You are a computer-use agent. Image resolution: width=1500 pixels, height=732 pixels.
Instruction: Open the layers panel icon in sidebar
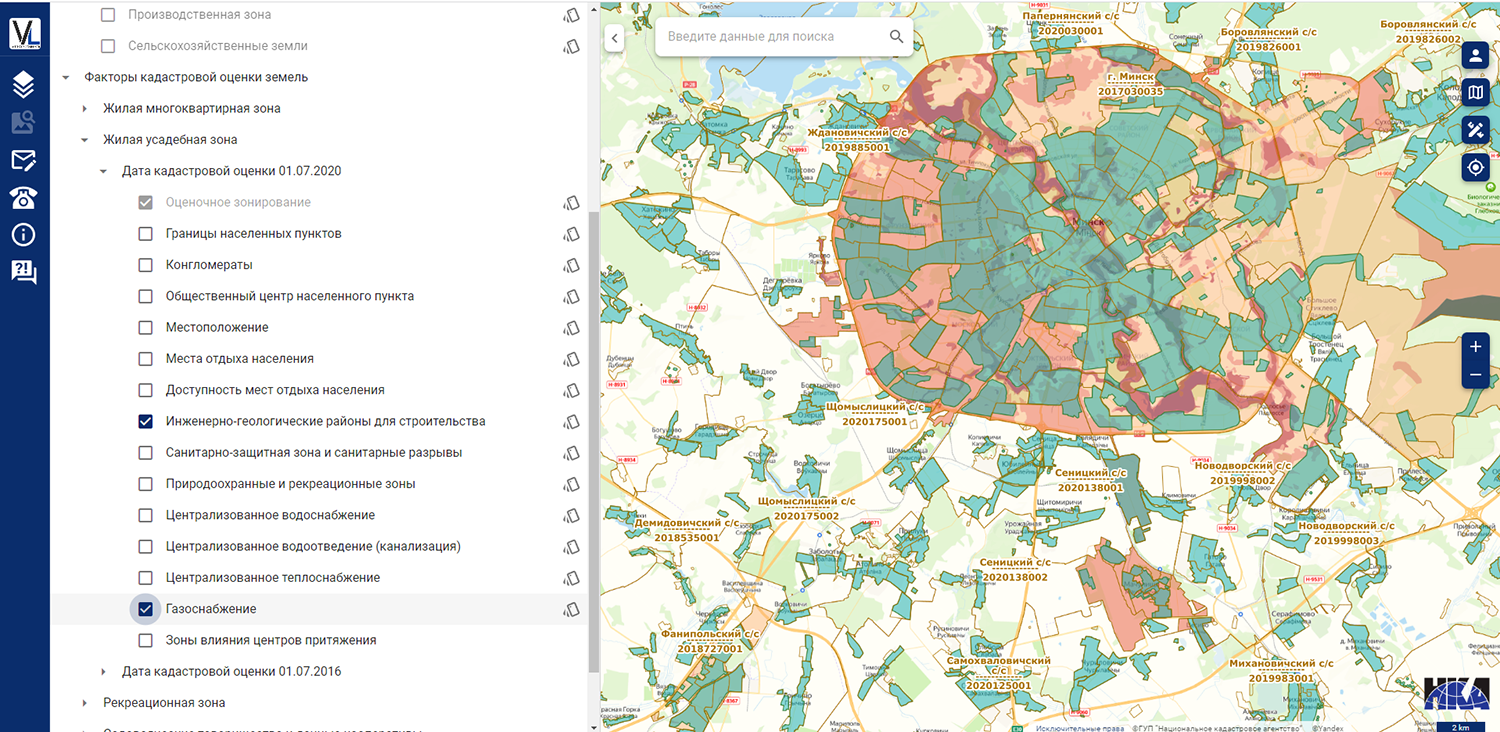point(24,85)
